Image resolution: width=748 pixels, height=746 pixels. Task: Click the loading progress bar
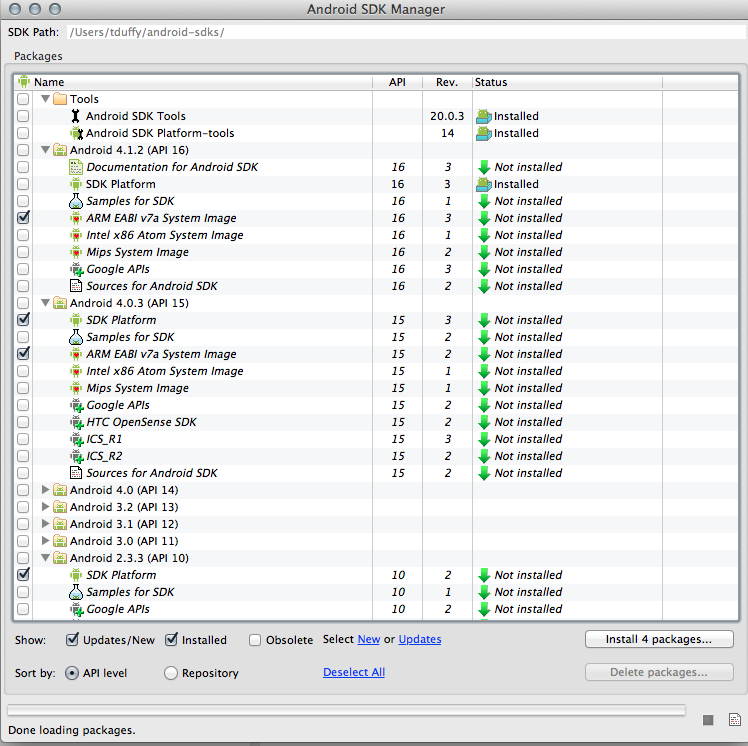(346, 710)
